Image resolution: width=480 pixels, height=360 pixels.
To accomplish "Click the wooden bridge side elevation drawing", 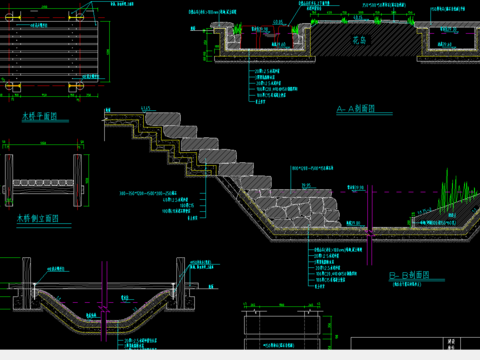I will pos(43,180).
